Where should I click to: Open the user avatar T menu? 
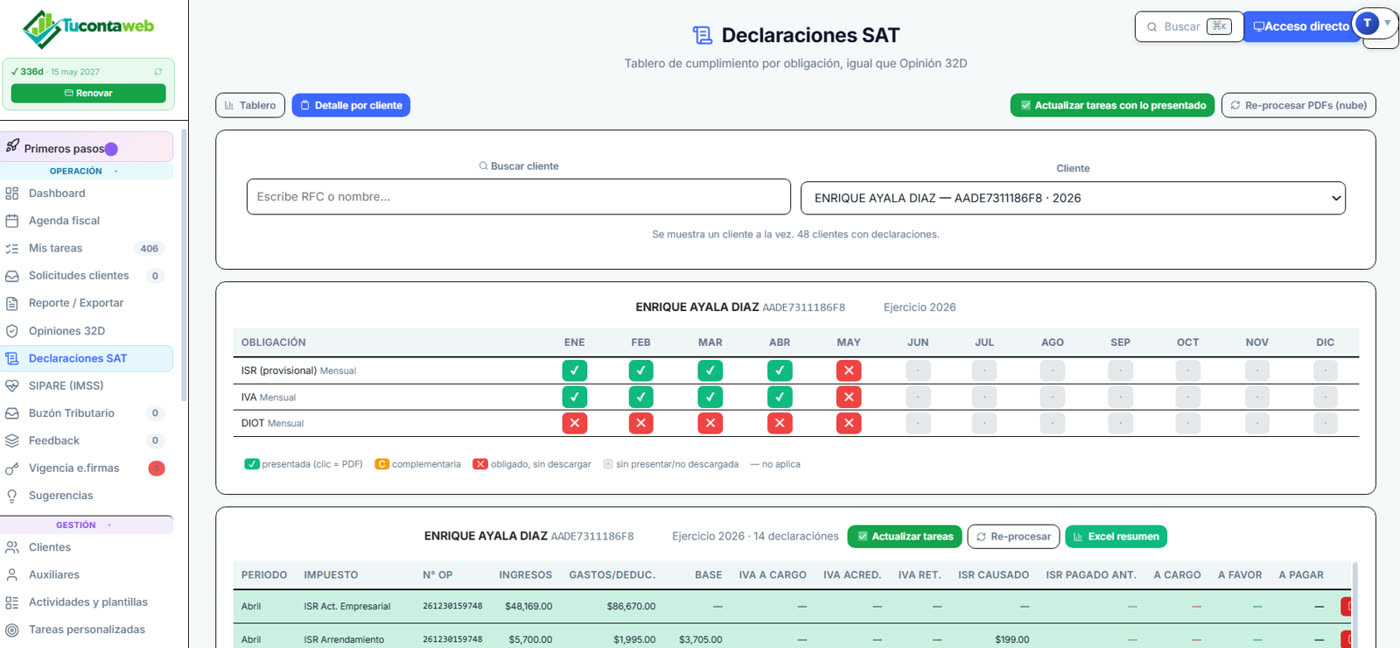click(1367, 23)
